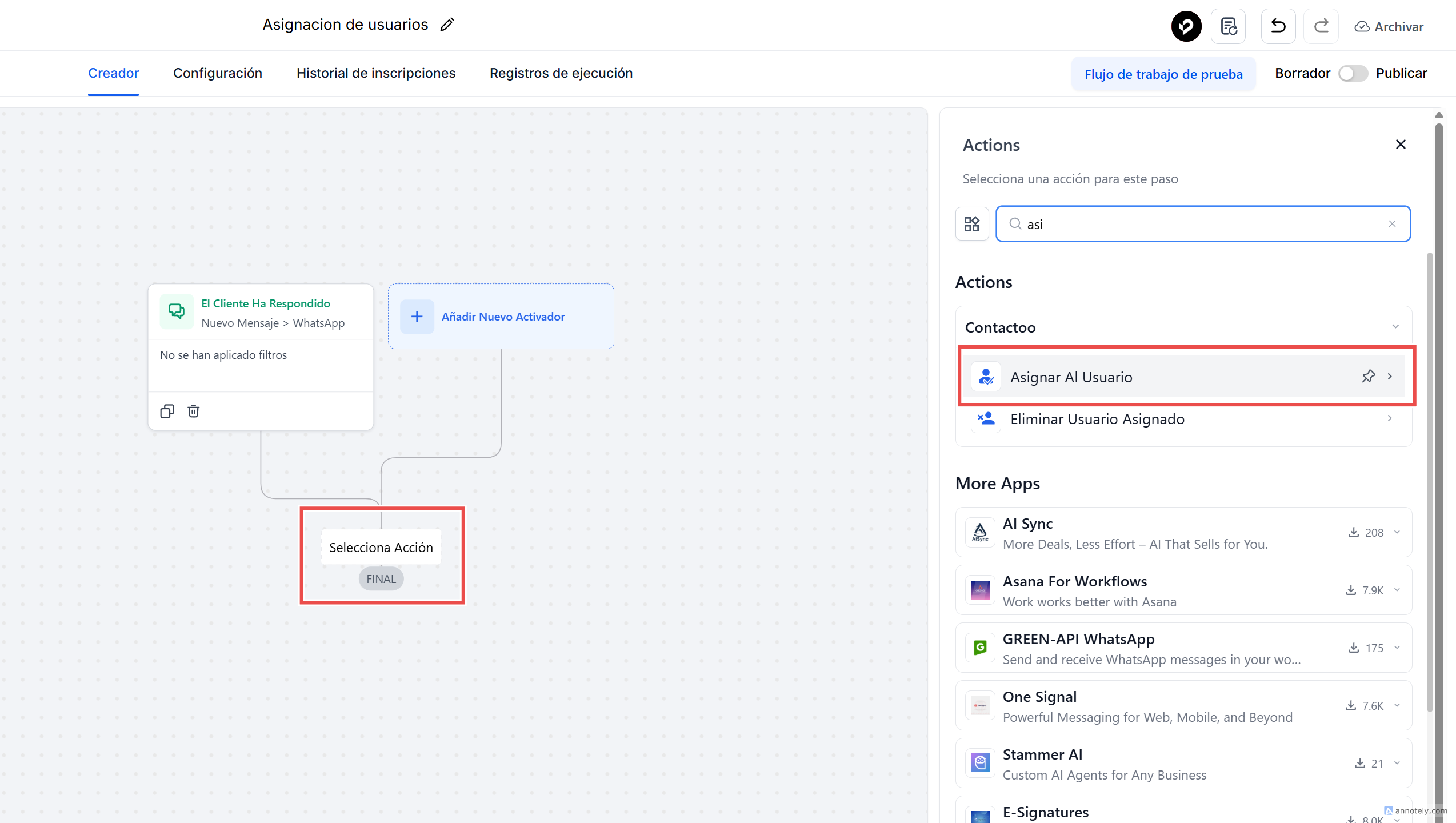Click the undo arrow icon
This screenshot has height=823, width=1456.
pos(1278,26)
